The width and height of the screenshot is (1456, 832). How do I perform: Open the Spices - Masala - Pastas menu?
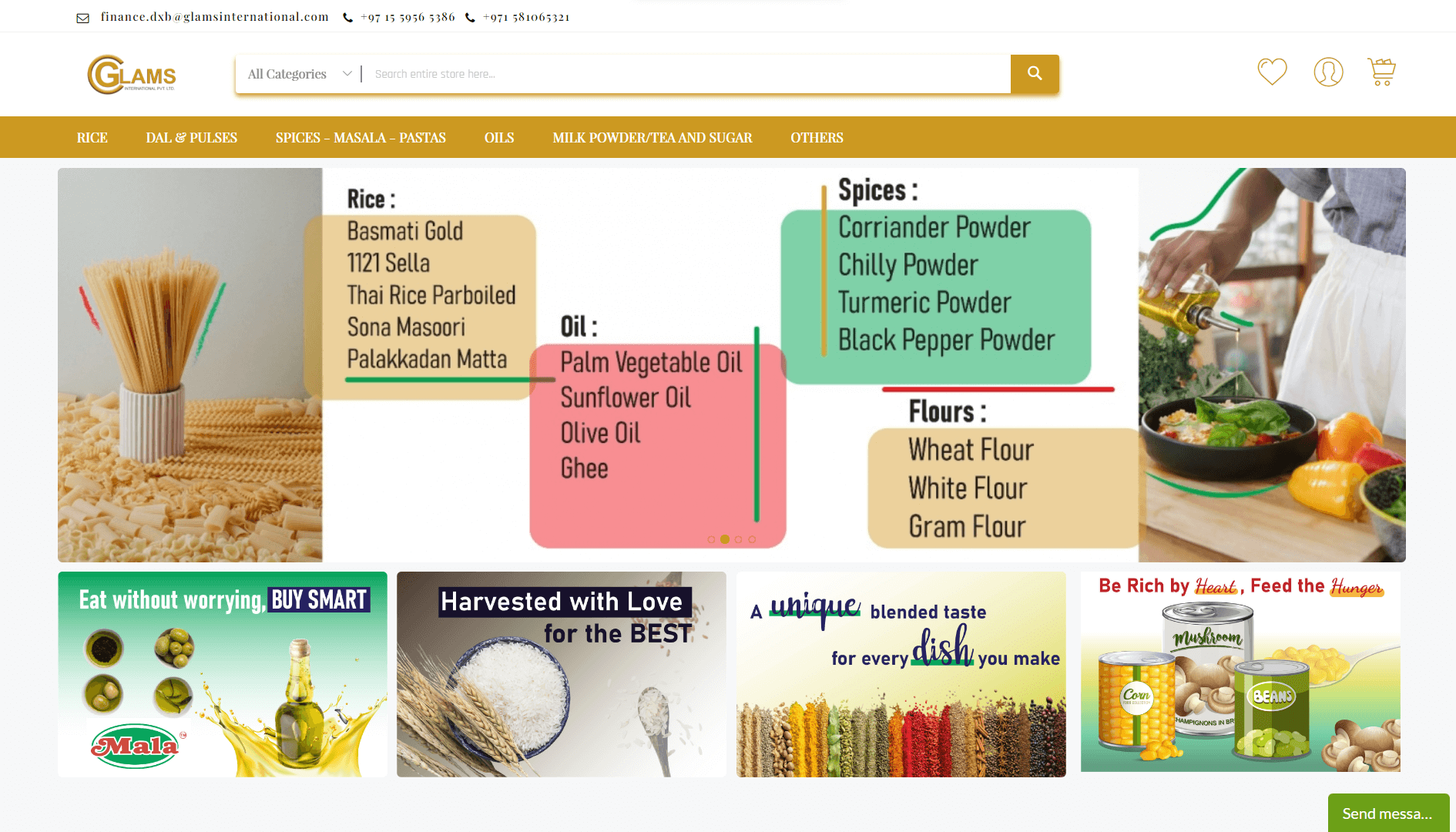tap(361, 138)
